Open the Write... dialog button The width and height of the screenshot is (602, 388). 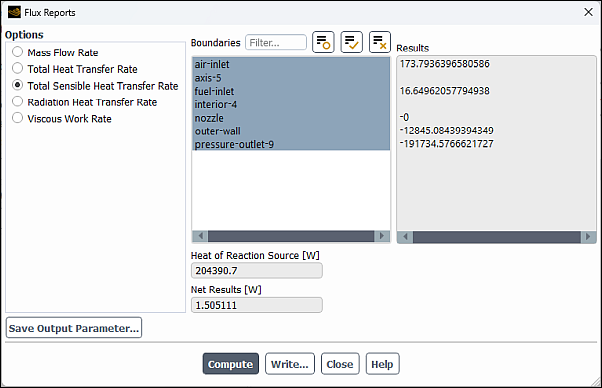tap(290, 364)
